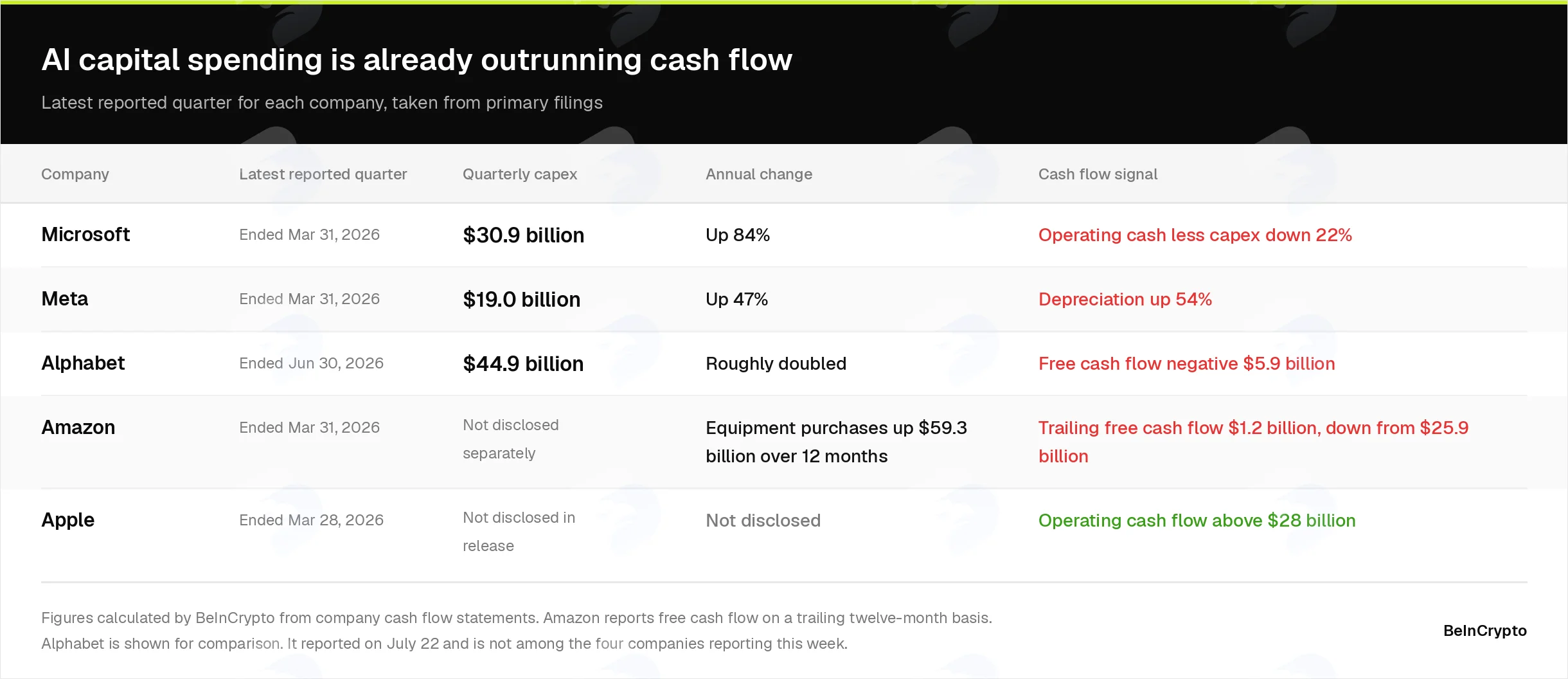Click "Ended Mar 31, 2026" in the Meta row
Image resolution: width=1568 pixels, height=679 pixels.
point(309,299)
